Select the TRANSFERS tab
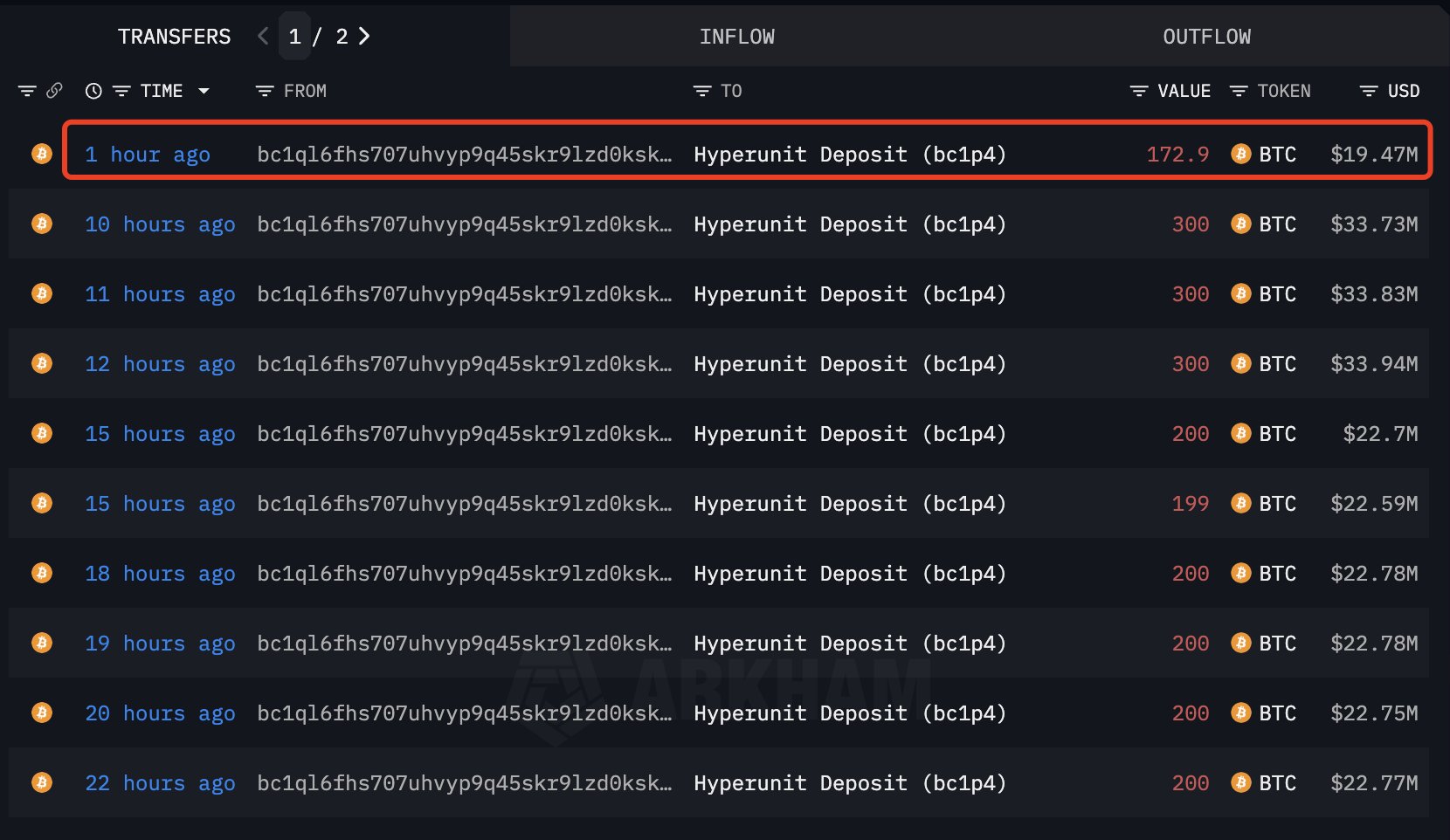Screen dimensions: 1450x840 coord(175,37)
